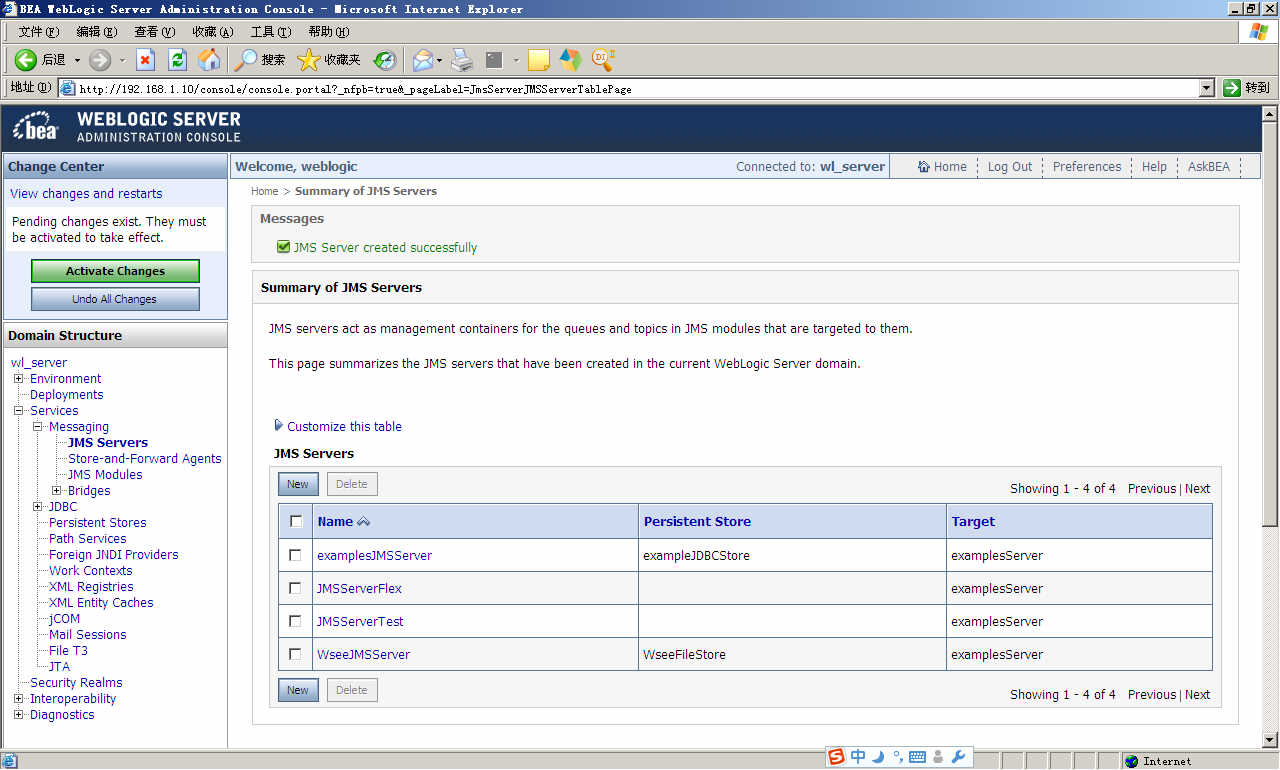This screenshot has width=1280, height=770.
Task: Click the vertical scrollbar down arrow
Action: [1271, 741]
